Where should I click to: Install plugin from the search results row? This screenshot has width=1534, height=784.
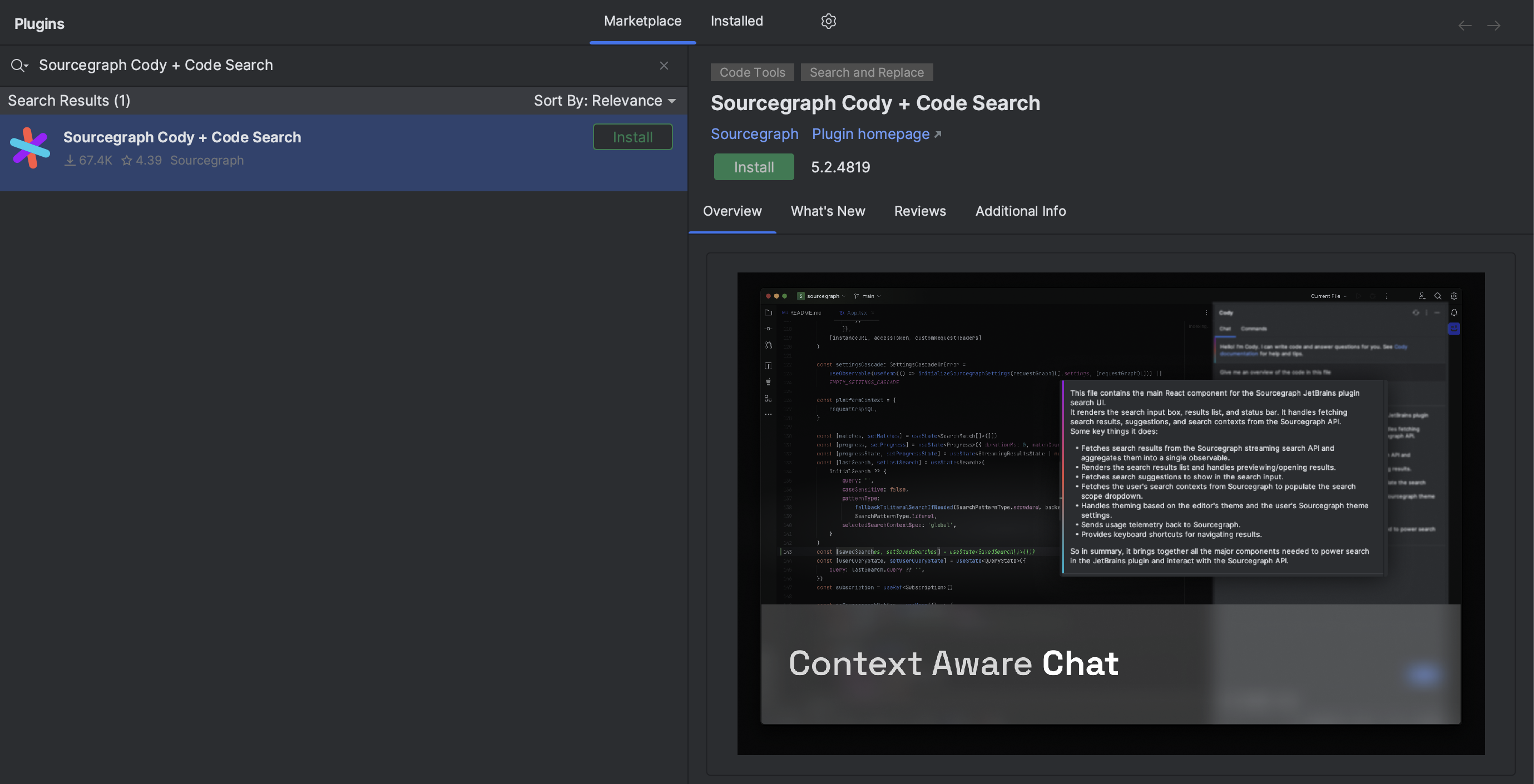tap(632, 137)
